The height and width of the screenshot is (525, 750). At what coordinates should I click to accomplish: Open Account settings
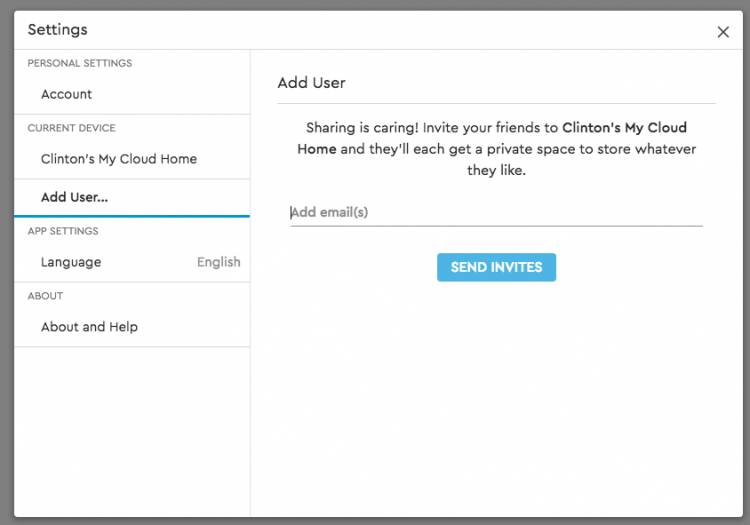point(132,94)
